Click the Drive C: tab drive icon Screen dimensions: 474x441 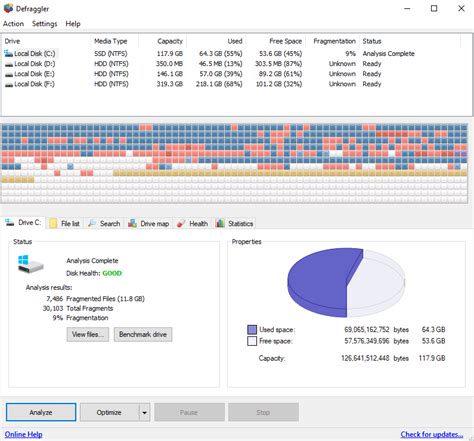(x=9, y=222)
